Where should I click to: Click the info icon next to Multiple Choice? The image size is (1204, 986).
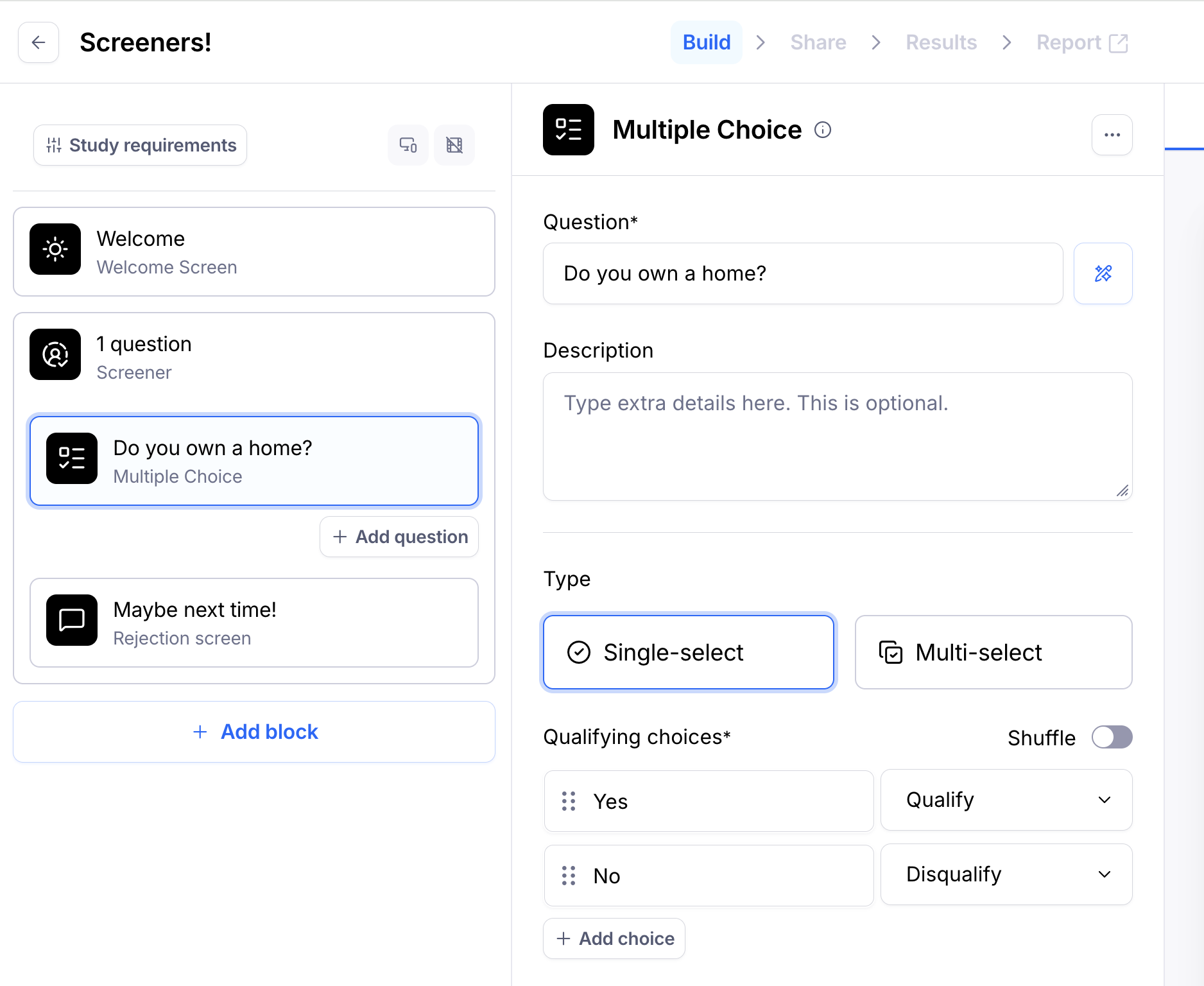tap(823, 130)
